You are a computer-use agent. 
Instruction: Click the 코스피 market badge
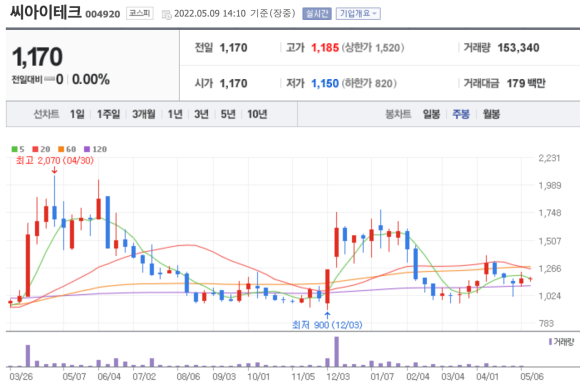coord(140,13)
